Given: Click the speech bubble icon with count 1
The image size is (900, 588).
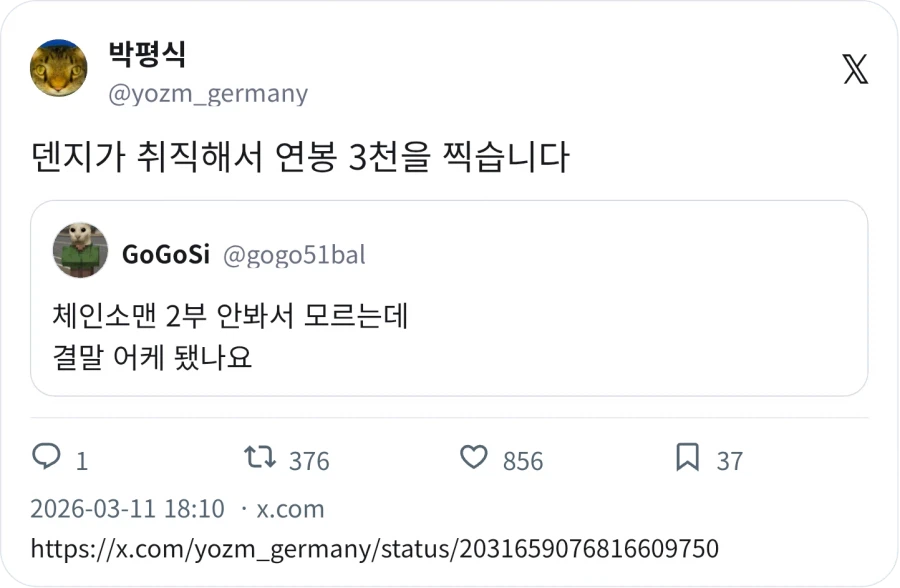Looking at the screenshot, I should (x=46, y=459).
